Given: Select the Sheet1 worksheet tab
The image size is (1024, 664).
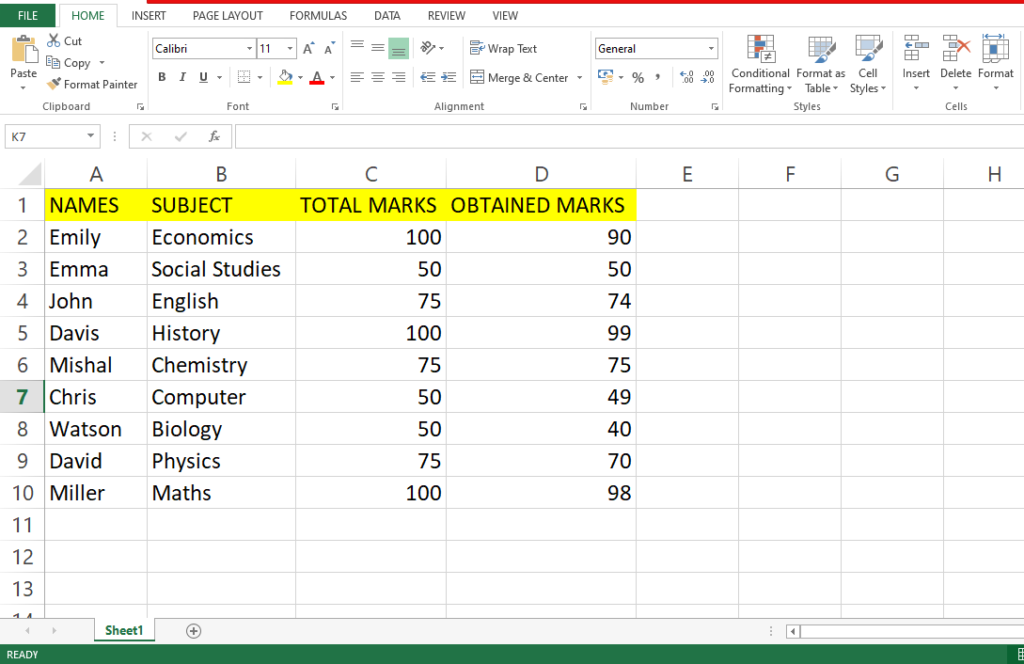Looking at the screenshot, I should (123, 630).
